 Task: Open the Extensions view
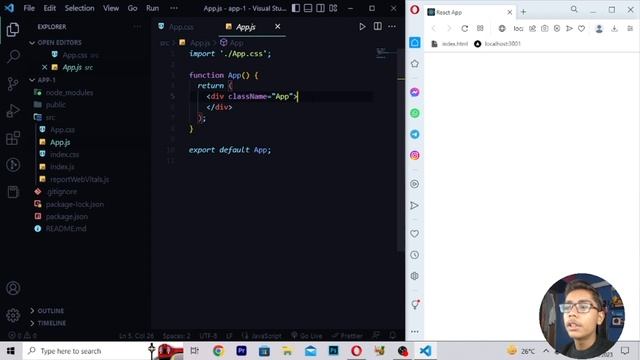[x=13, y=138]
